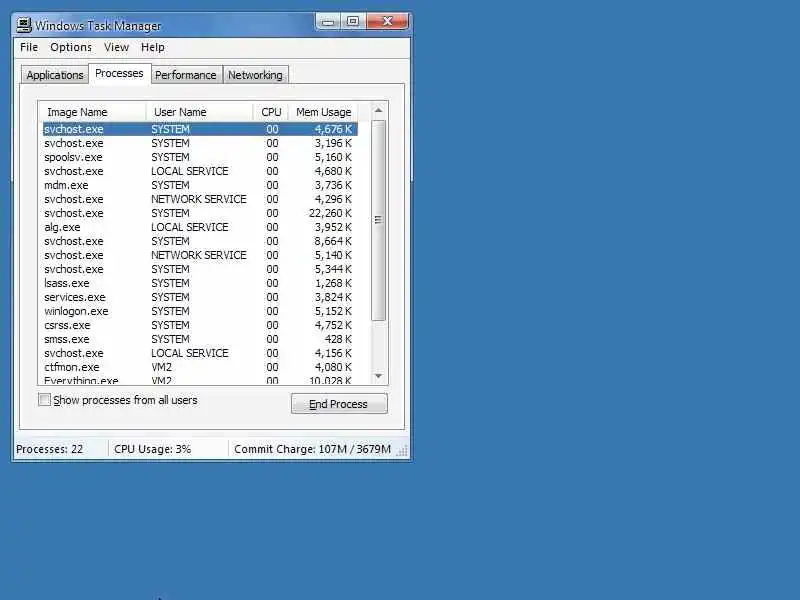Select the Processes tab
The height and width of the screenshot is (600, 800).
(119, 73)
